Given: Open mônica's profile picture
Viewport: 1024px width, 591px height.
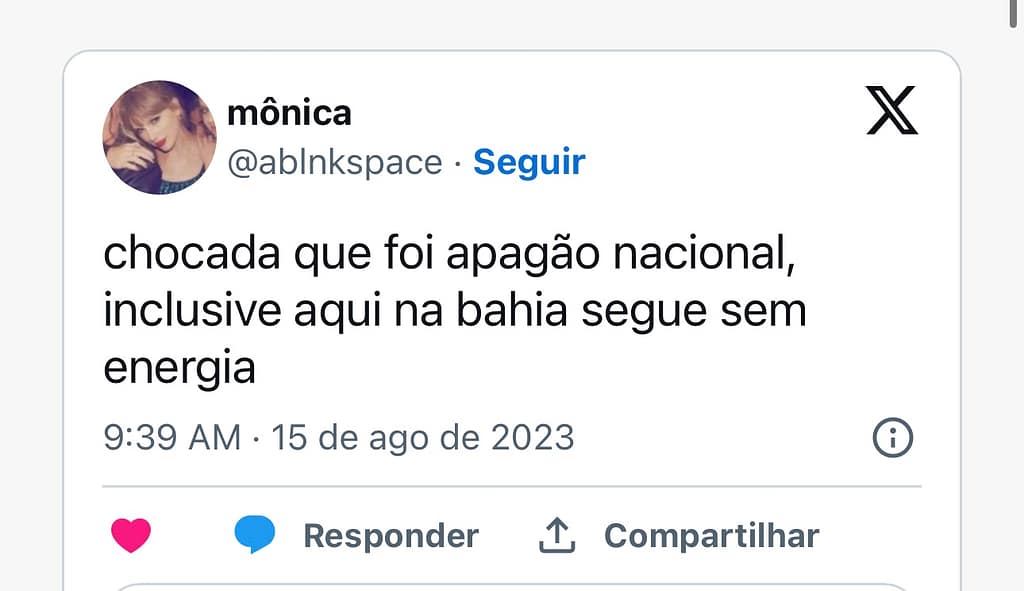Looking at the screenshot, I should pyautogui.click(x=160, y=137).
